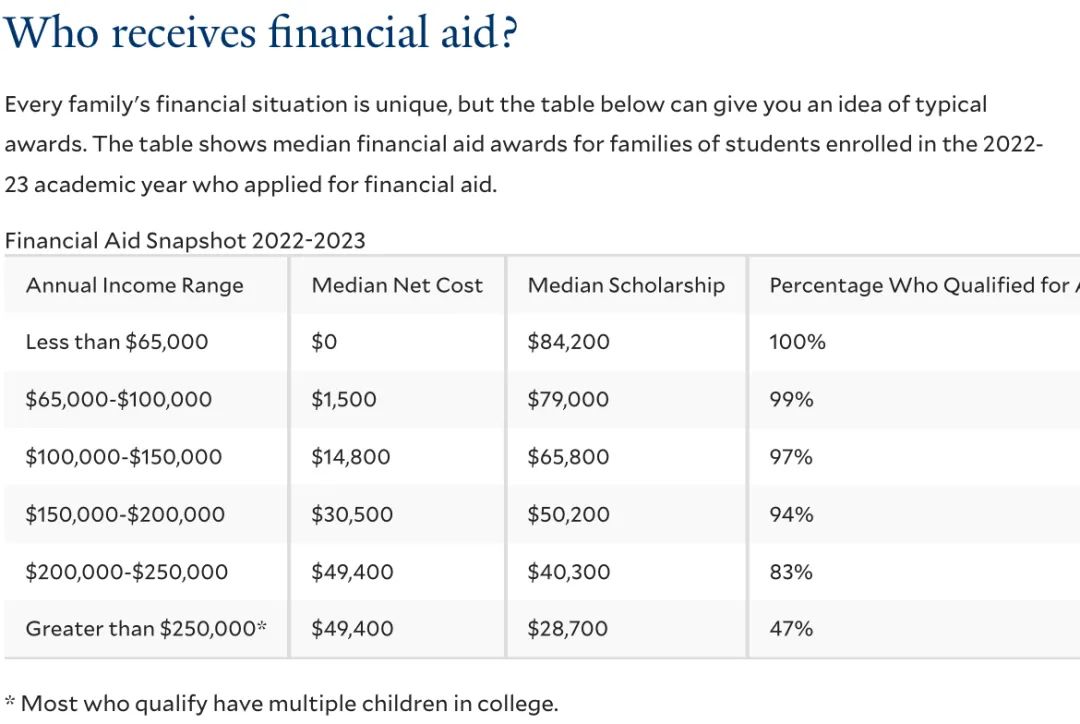Select the Median Scholarship column header
Image resolution: width=1080 pixels, height=724 pixels.
tap(626, 285)
